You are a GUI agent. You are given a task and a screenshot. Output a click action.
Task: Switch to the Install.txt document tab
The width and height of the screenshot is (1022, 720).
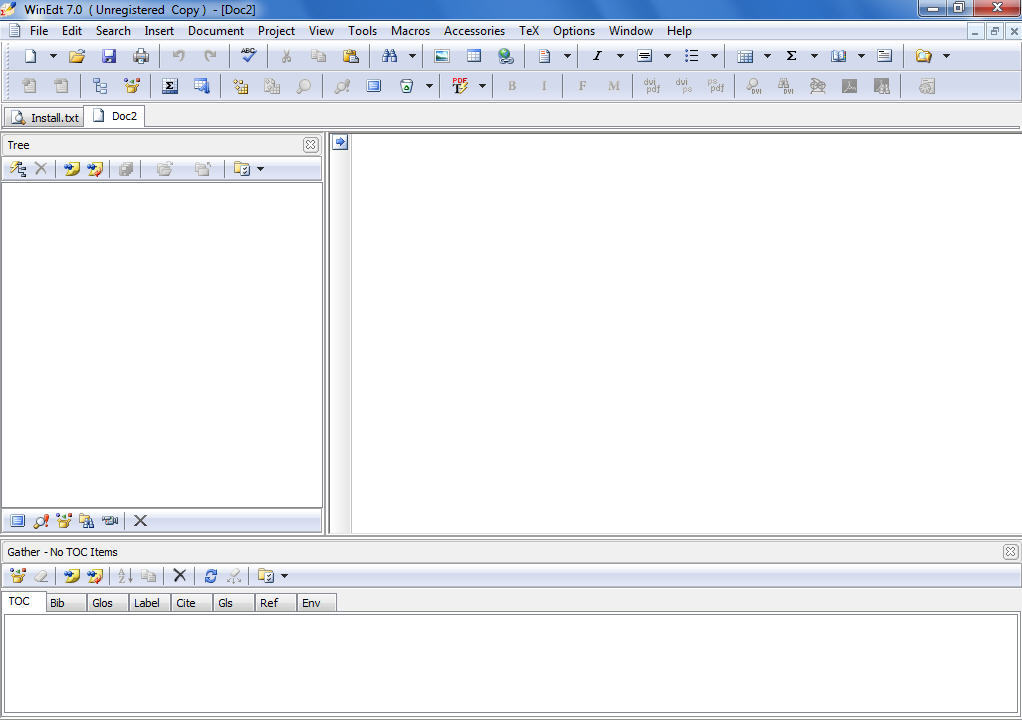[44, 117]
